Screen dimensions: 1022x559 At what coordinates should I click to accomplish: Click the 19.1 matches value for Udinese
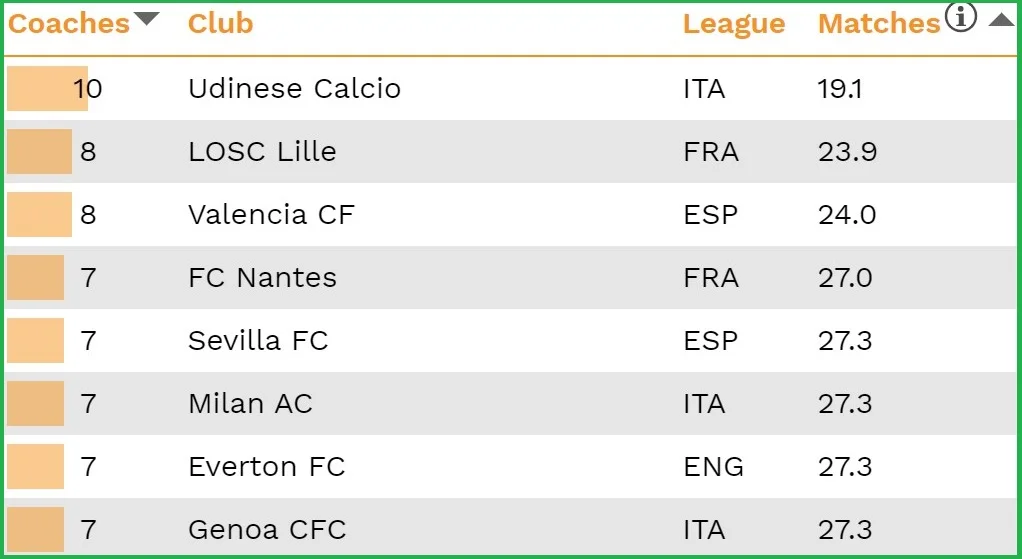pos(840,89)
